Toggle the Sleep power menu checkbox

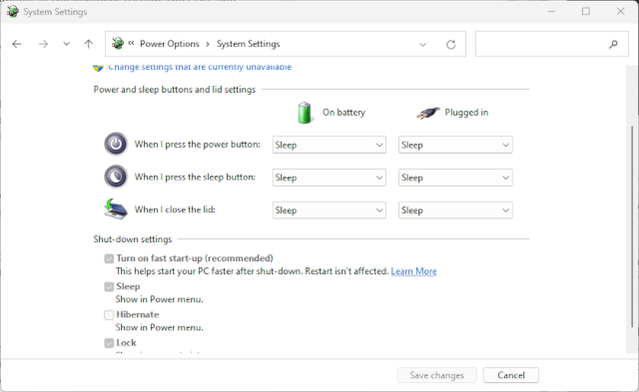109,286
